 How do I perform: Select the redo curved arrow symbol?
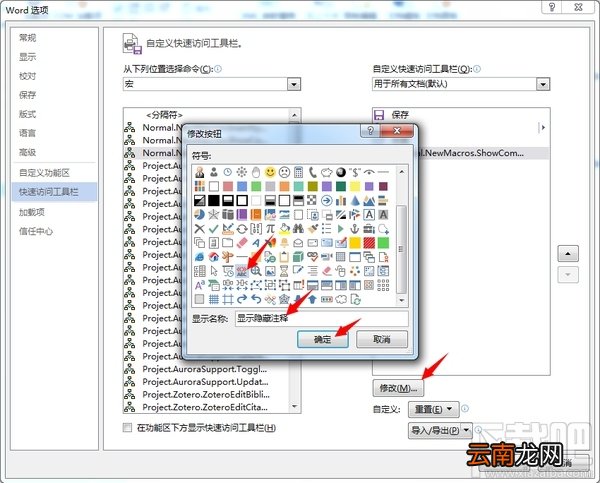242,299
